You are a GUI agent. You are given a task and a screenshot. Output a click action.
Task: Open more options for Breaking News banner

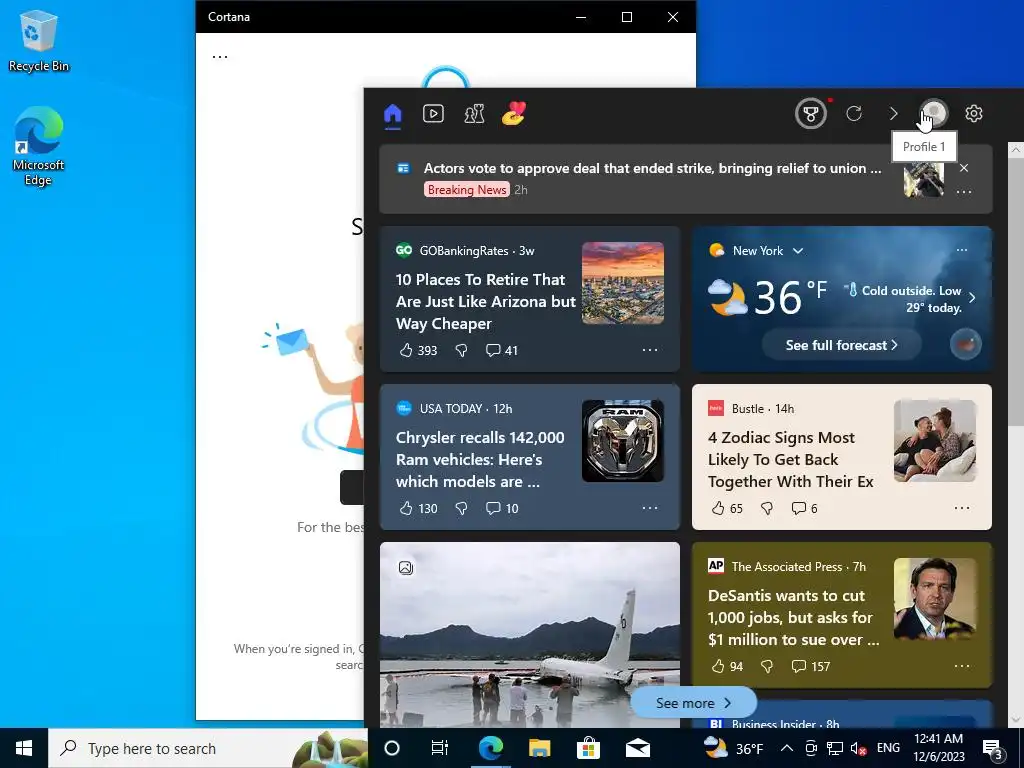(964, 192)
